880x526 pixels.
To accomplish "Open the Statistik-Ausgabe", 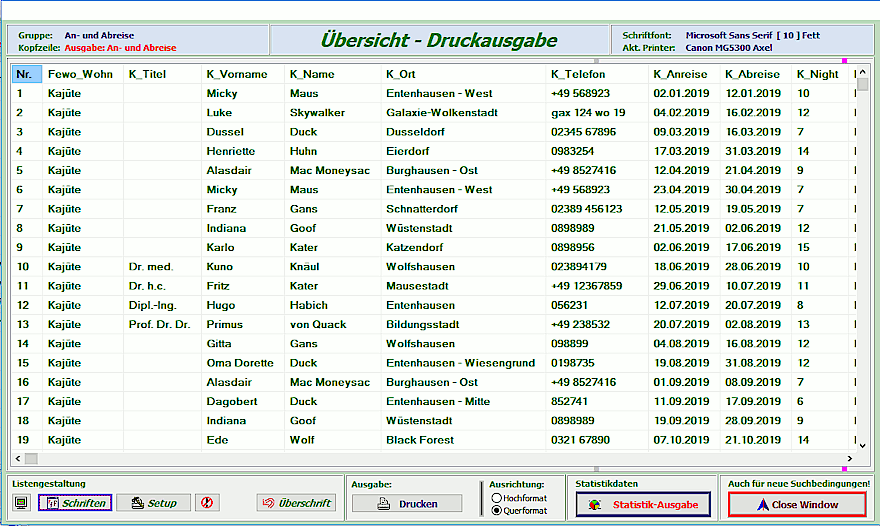I will tap(643, 504).
